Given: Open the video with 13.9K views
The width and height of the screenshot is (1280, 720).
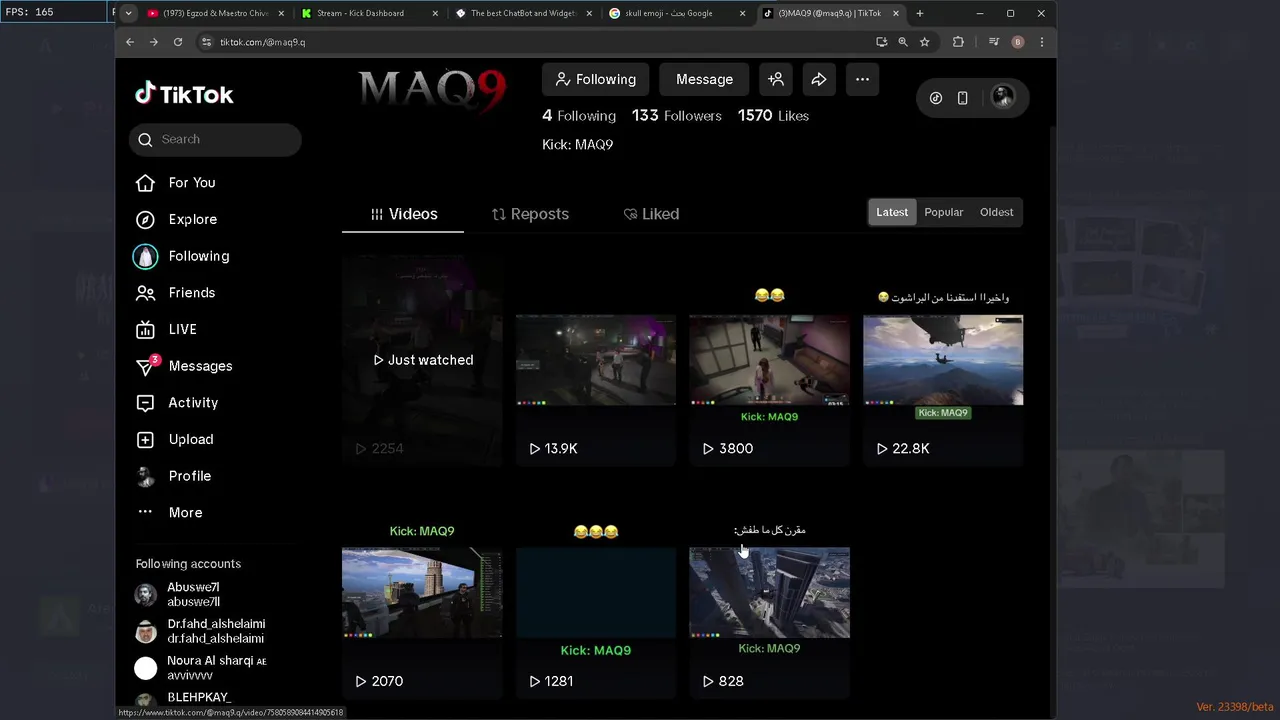Looking at the screenshot, I should 596,360.
